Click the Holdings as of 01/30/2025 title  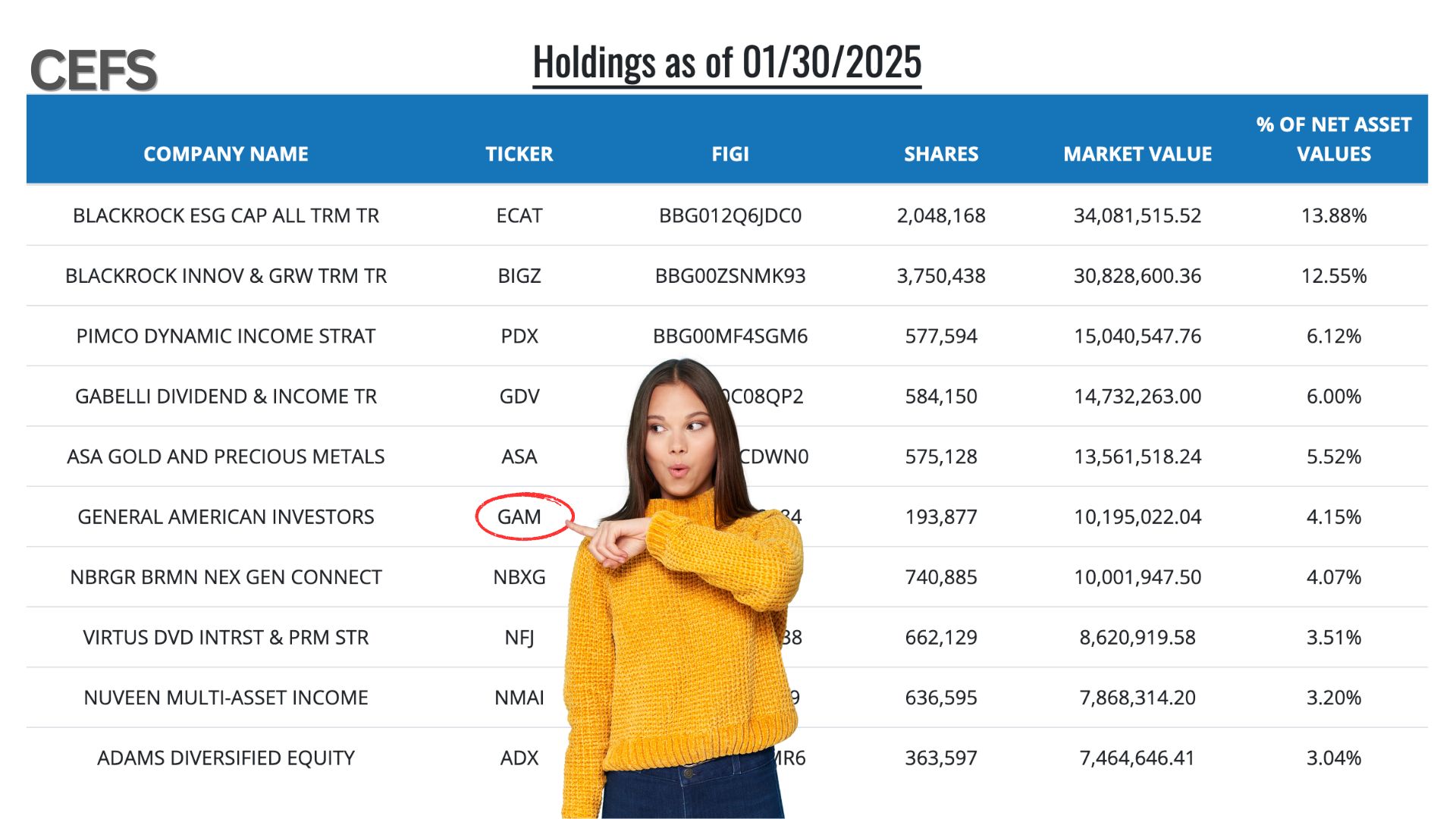[x=726, y=62]
